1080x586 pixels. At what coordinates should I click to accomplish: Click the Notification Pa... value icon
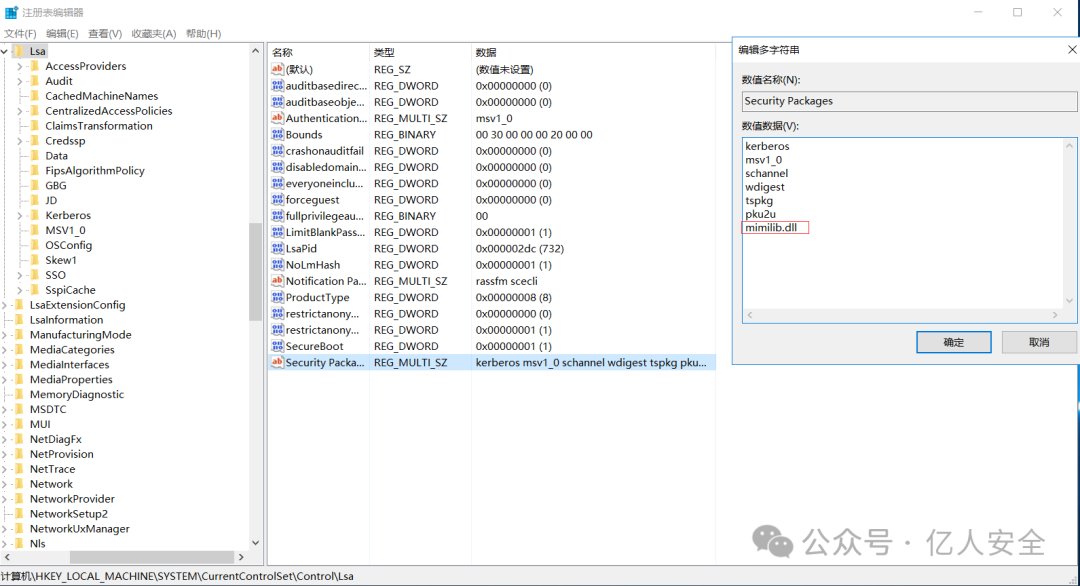277,280
